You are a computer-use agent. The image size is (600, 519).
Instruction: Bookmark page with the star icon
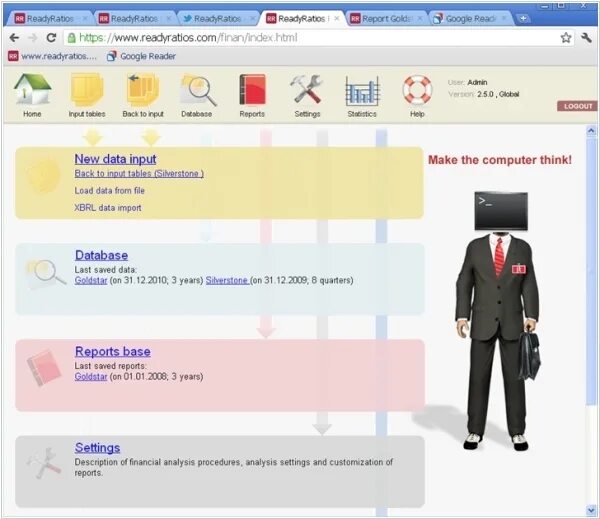pos(566,38)
